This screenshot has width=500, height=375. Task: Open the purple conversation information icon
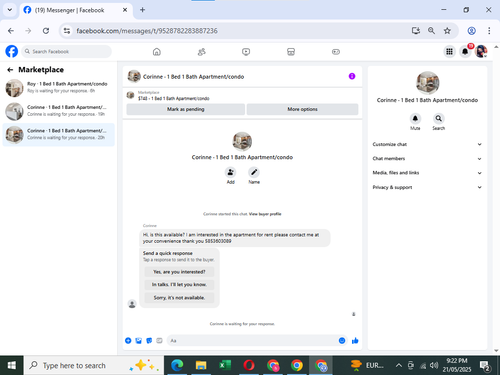click(x=352, y=76)
